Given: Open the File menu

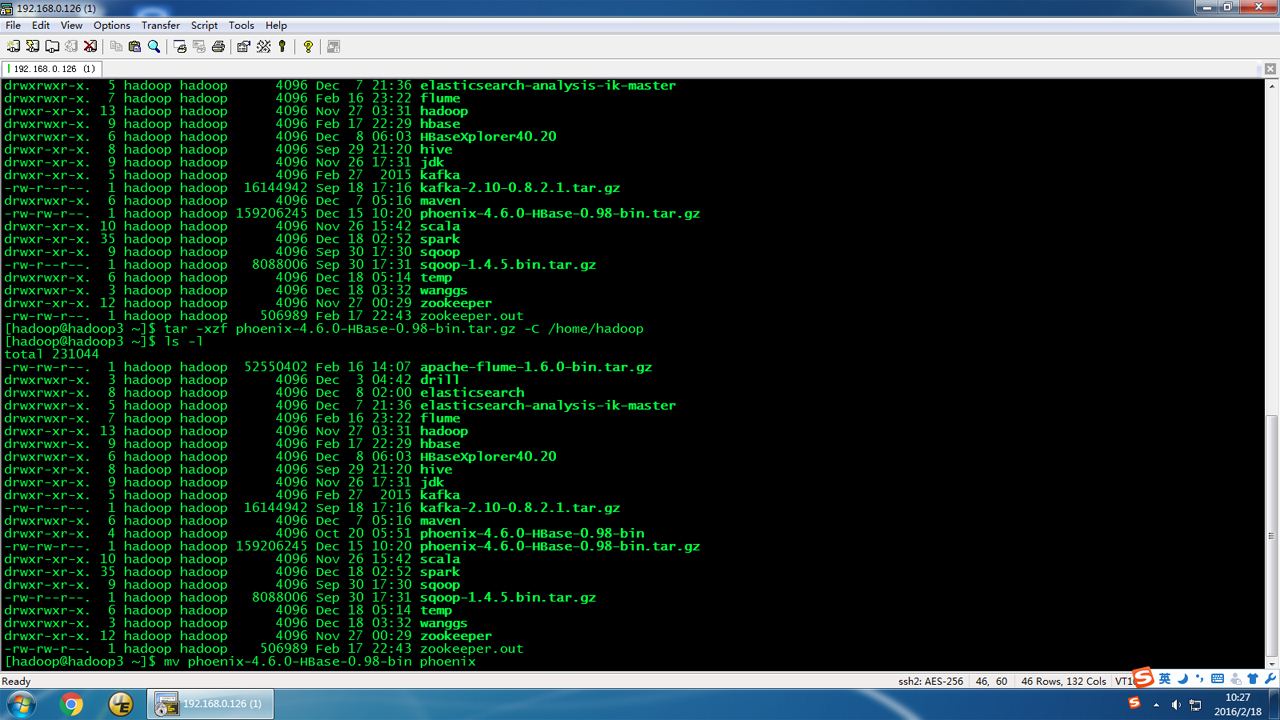Looking at the screenshot, I should click(x=13, y=25).
